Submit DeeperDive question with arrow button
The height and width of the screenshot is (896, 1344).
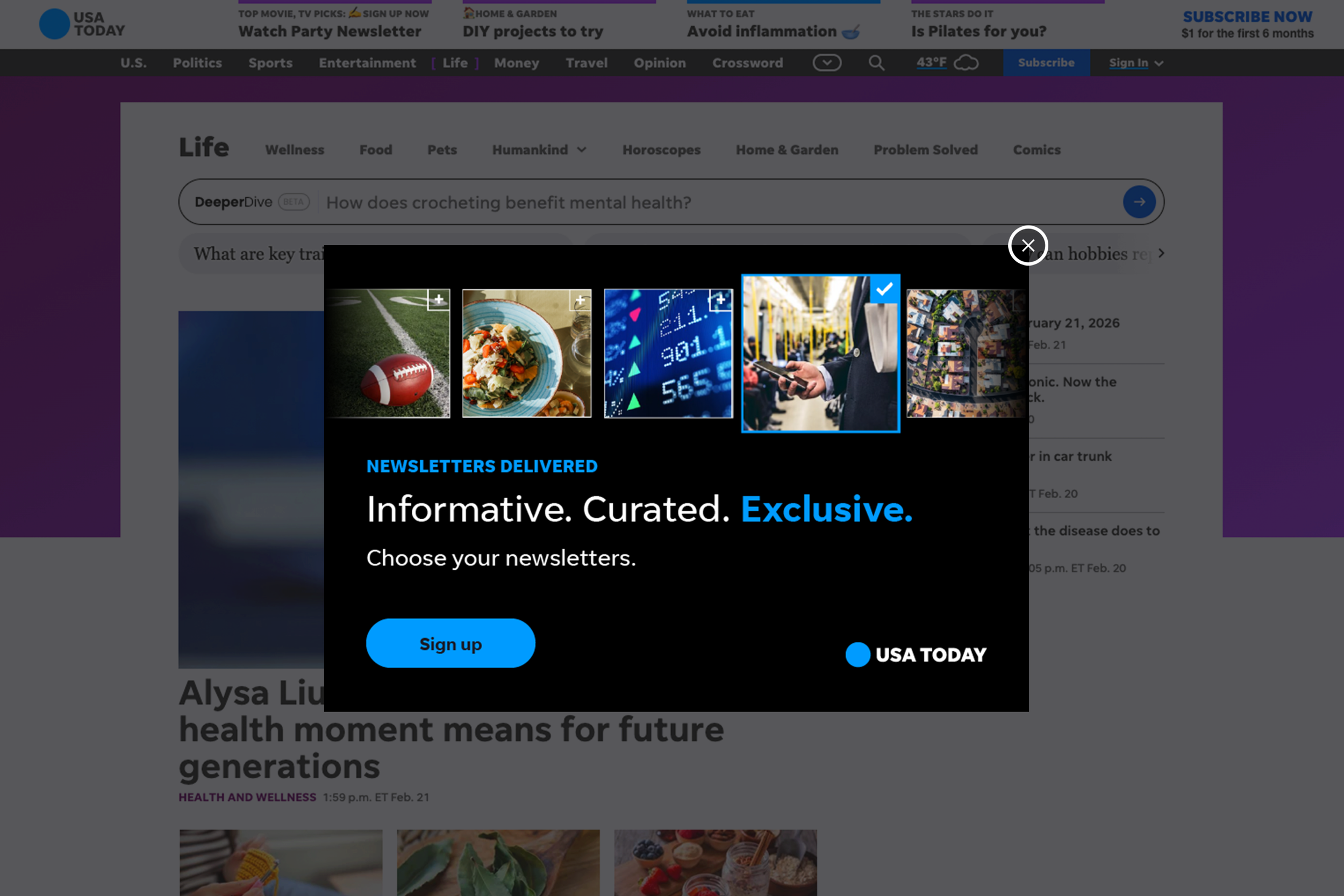point(1138,202)
